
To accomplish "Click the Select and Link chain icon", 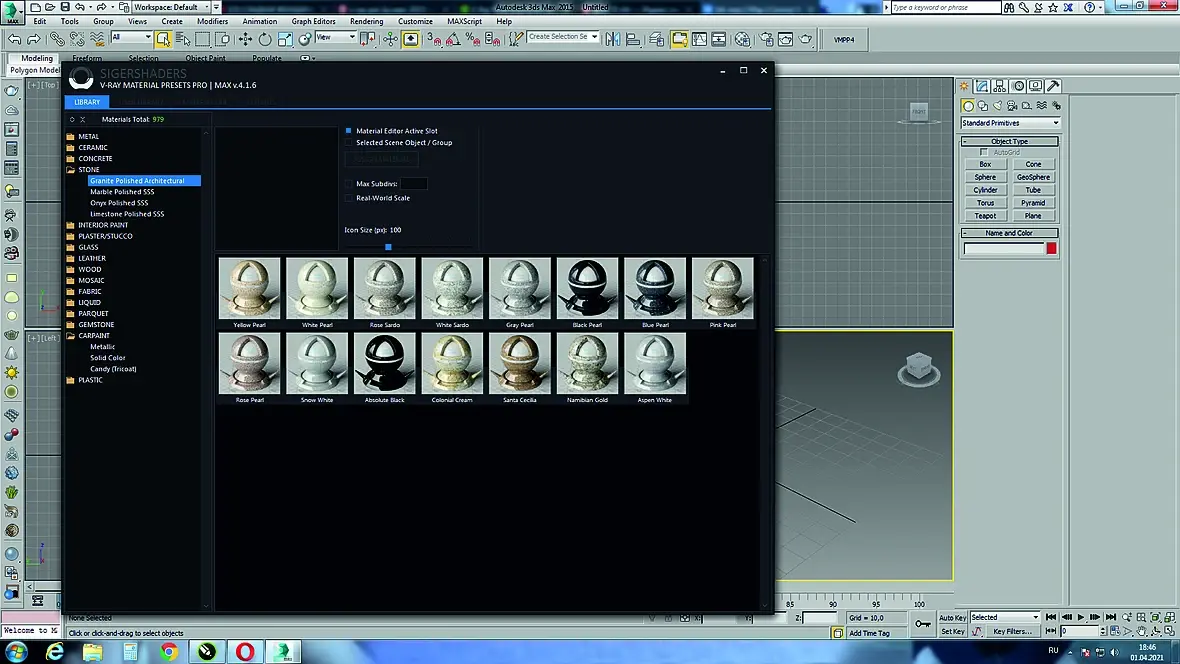I will (x=56, y=39).
